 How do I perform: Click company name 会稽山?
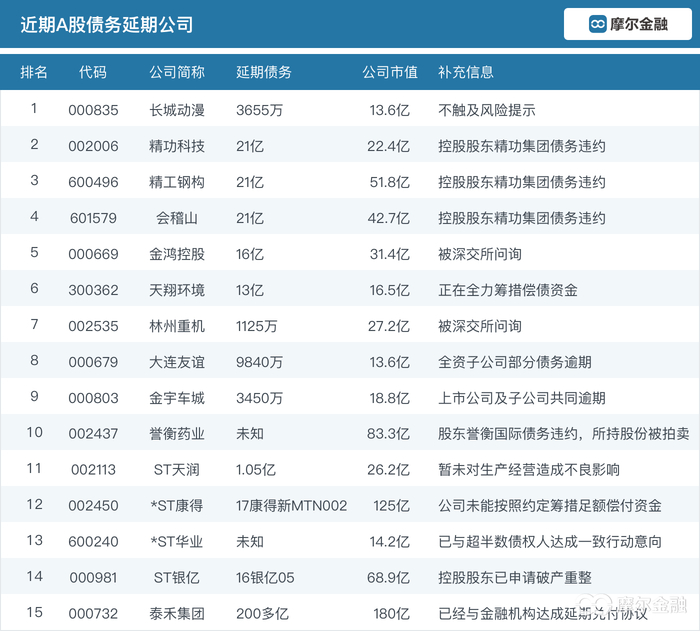tap(177, 218)
